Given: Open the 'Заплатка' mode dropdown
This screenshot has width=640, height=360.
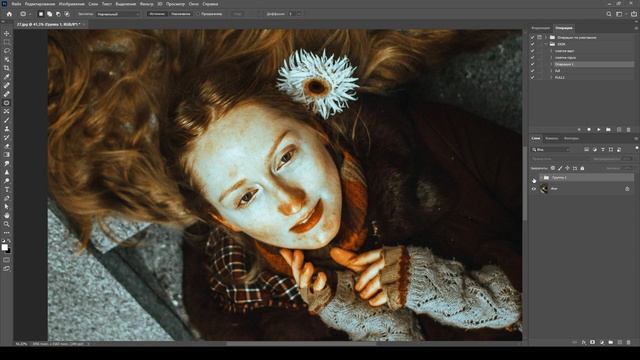Looking at the screenshot, I should pyautogui.click(x=118, y=14).
